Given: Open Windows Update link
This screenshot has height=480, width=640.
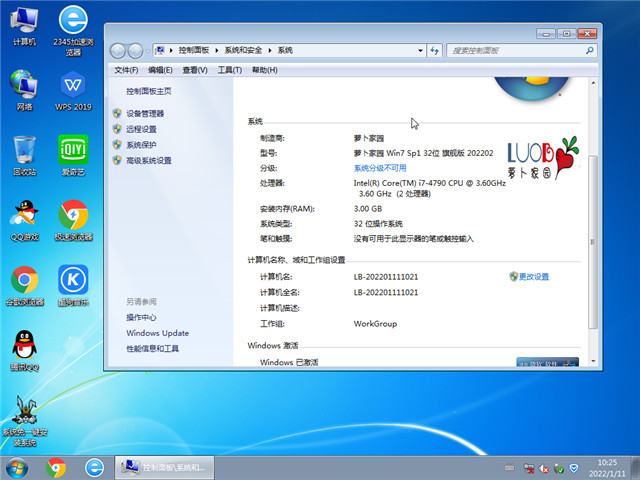Looking at the screenshot, I should 158,333.
